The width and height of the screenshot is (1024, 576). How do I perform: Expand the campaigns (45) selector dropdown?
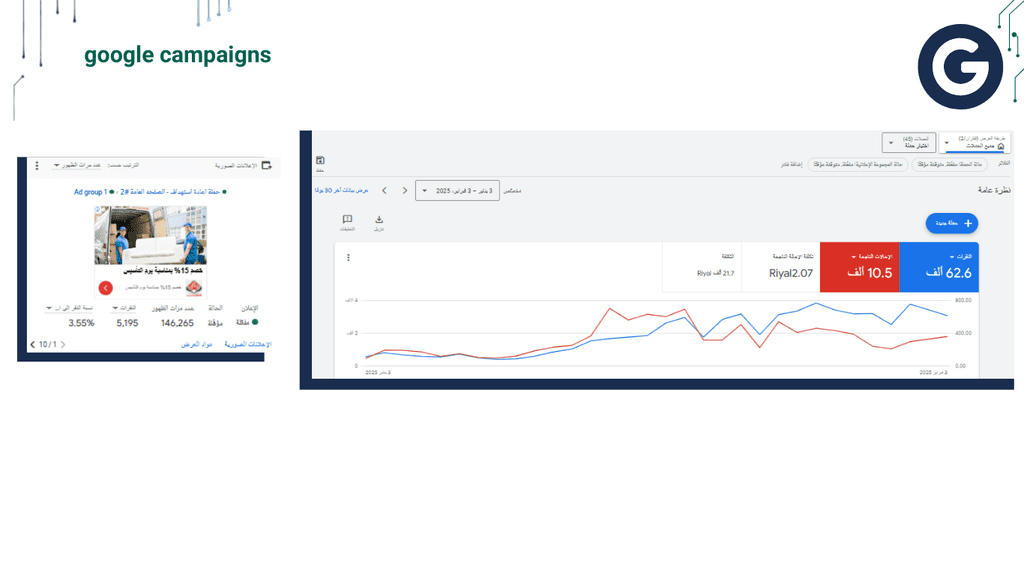pos(908,142)
